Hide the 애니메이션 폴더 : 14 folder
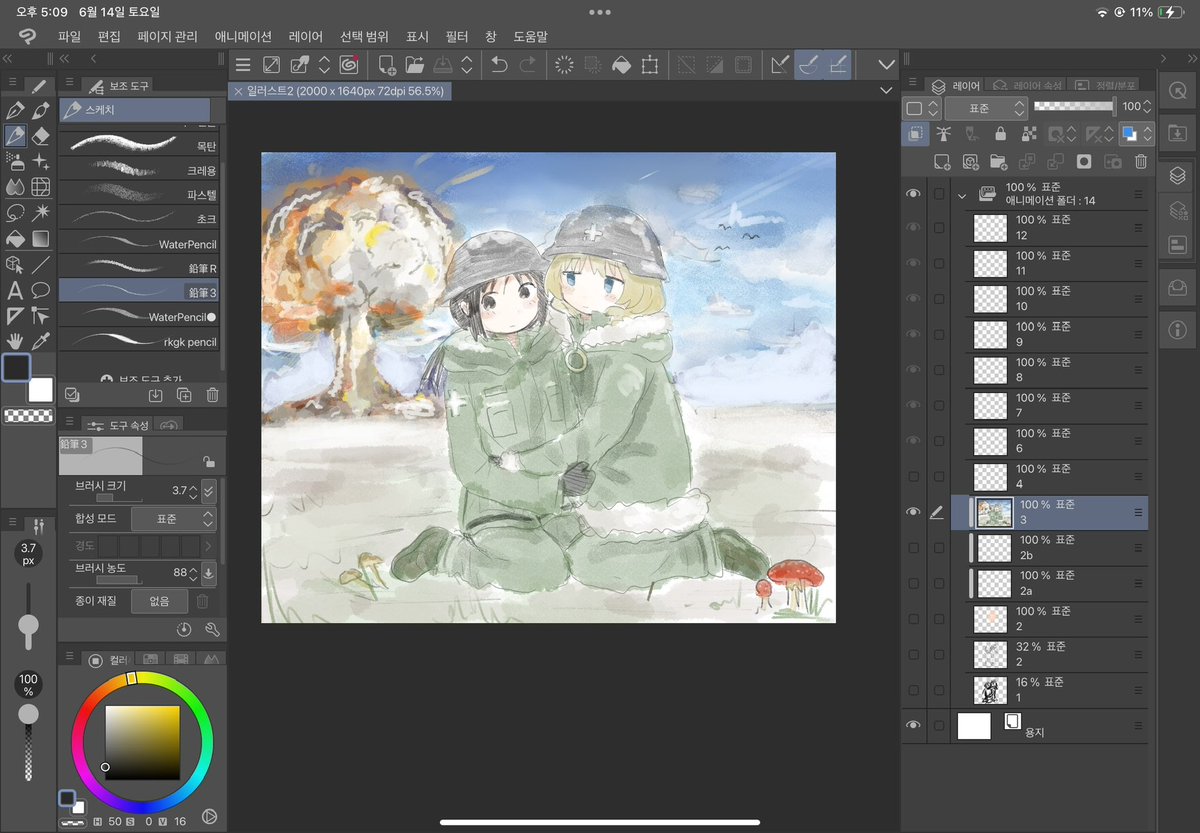The height and width of the screenshot is (833, 1200). (x=913, y=193)
